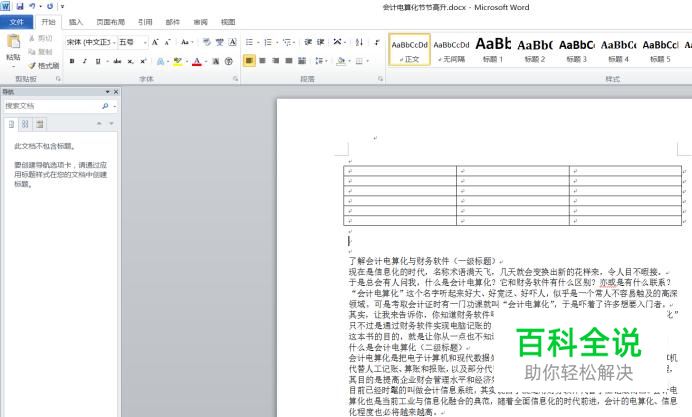Viewport: 692px width, 417px height.
Task: Select browse pages tab in navigation pane
Action: (25, 124)
